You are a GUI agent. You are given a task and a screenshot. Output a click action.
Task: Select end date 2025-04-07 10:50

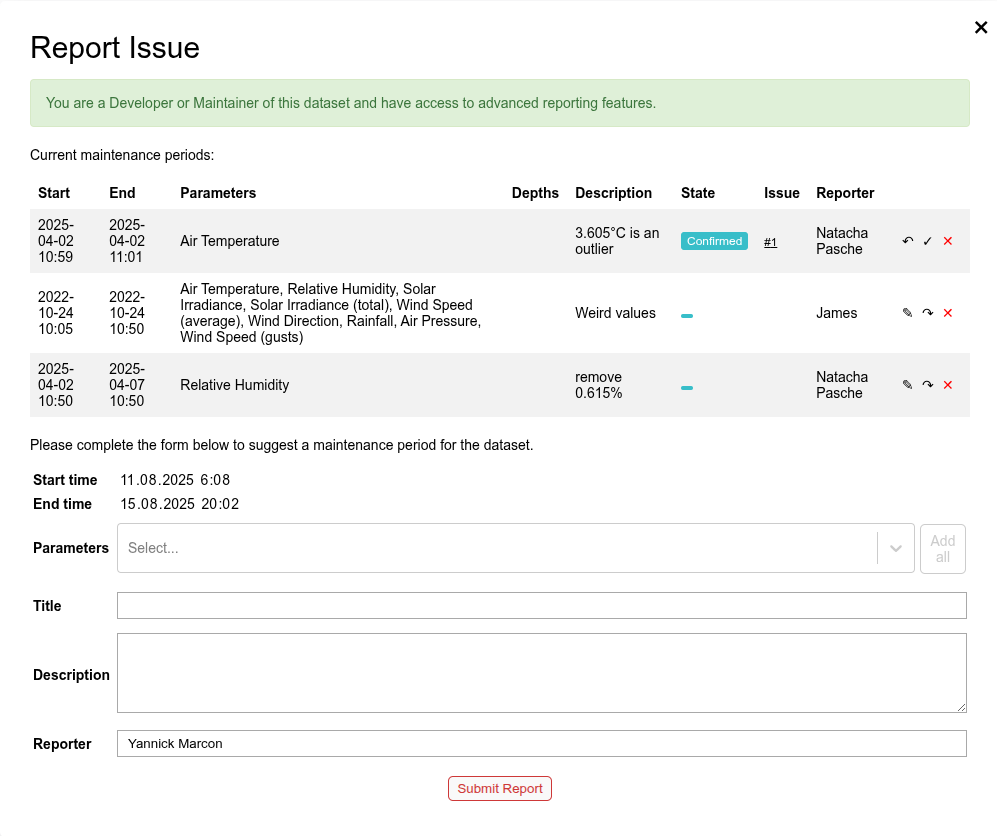tap(127, 385)
